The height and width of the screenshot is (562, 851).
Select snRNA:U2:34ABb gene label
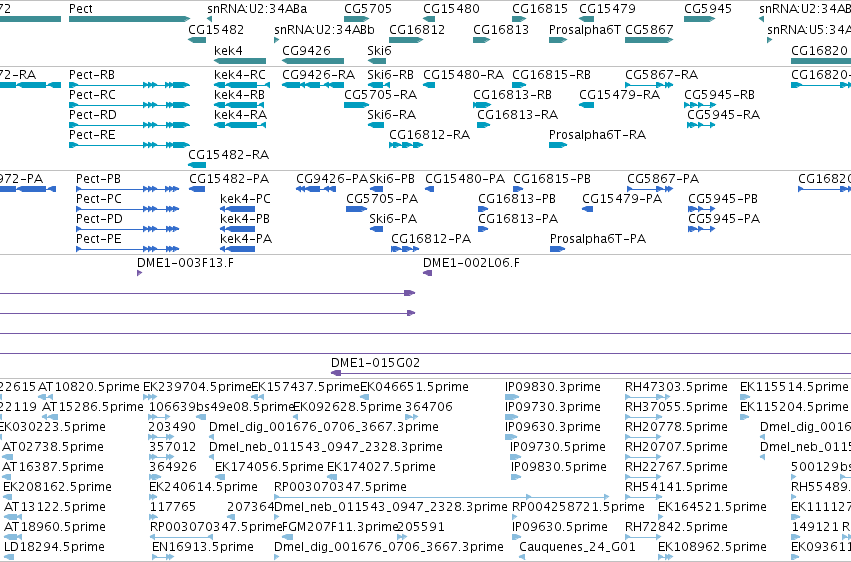[325, 30]
